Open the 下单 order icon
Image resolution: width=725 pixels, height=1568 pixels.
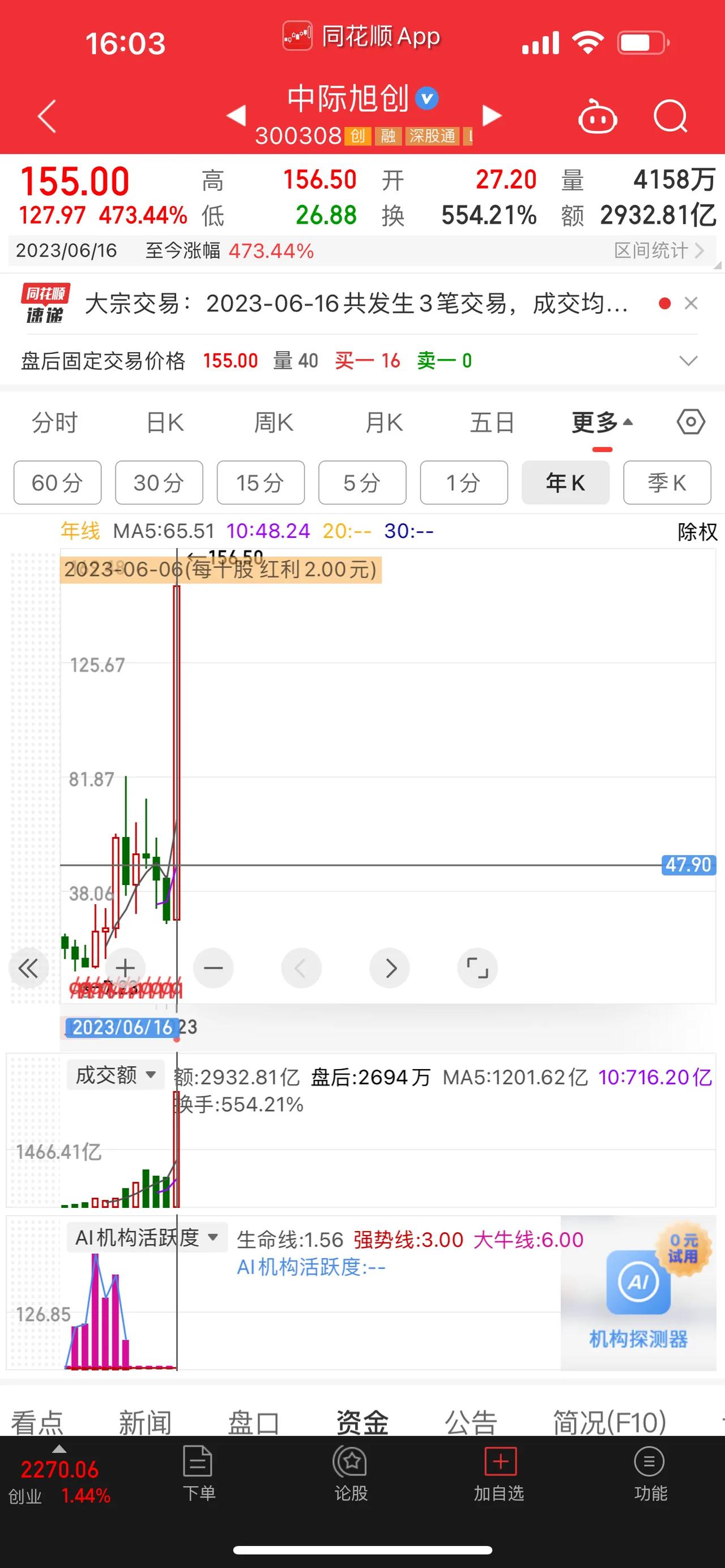(198, 1473)
